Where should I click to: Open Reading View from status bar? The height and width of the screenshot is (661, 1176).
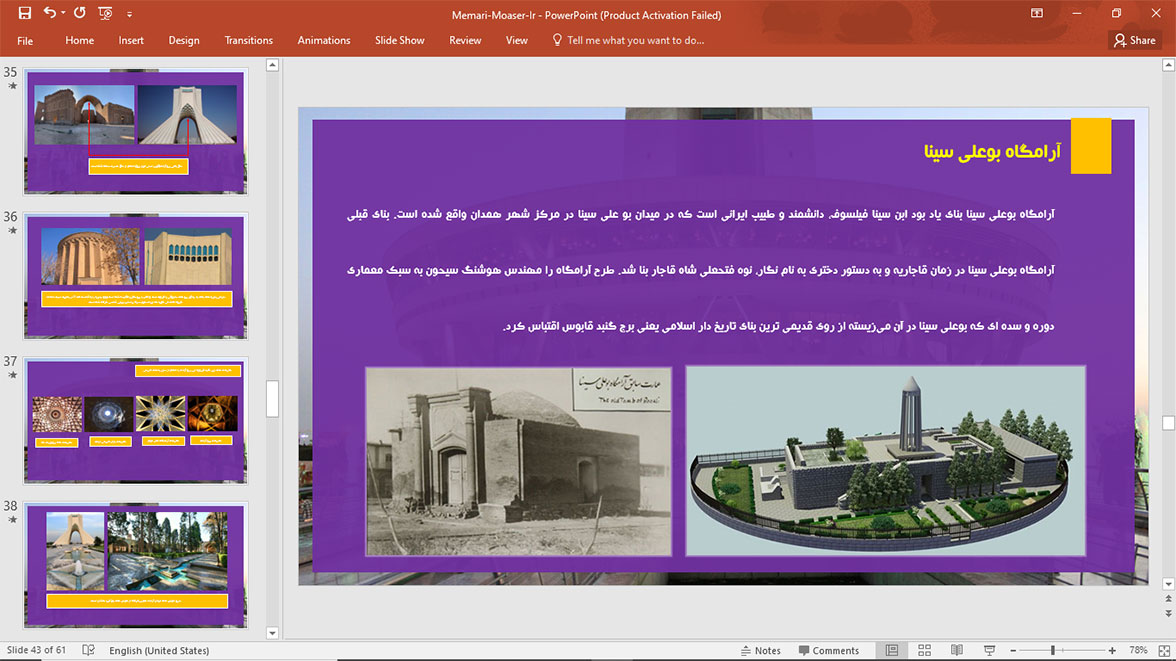957,650
